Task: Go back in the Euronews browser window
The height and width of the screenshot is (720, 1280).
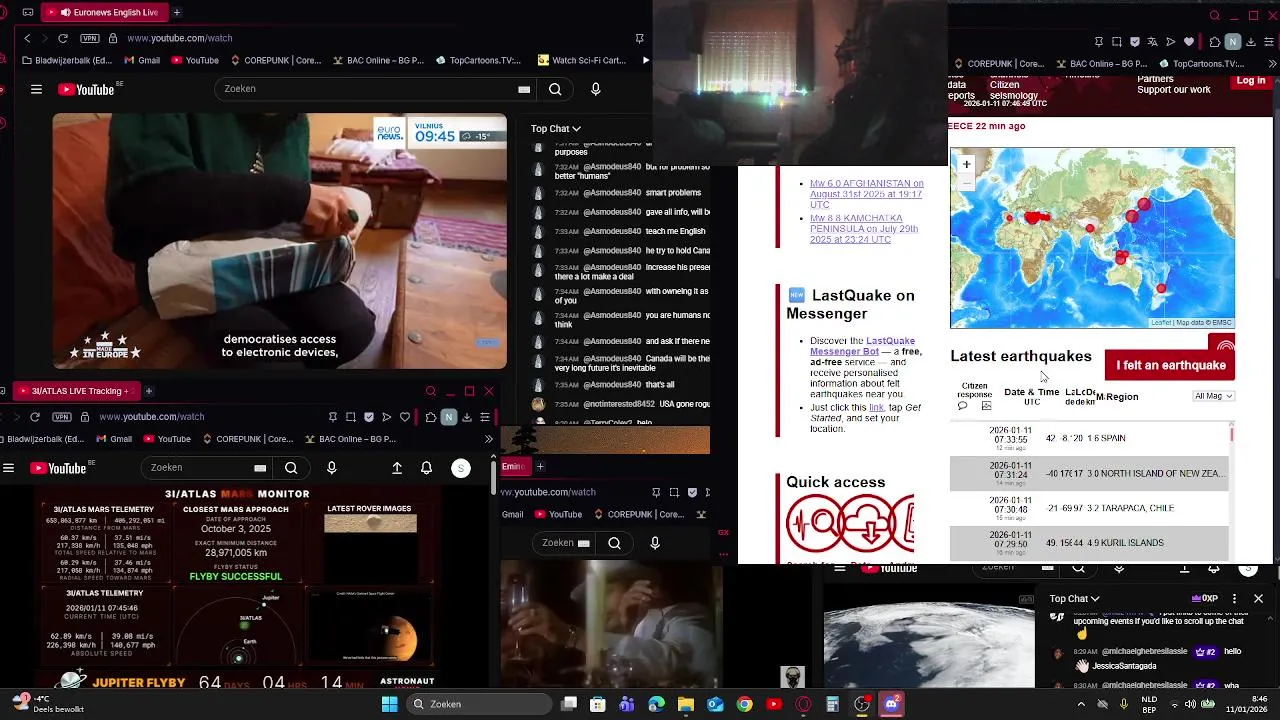Action: pos(27,38)
